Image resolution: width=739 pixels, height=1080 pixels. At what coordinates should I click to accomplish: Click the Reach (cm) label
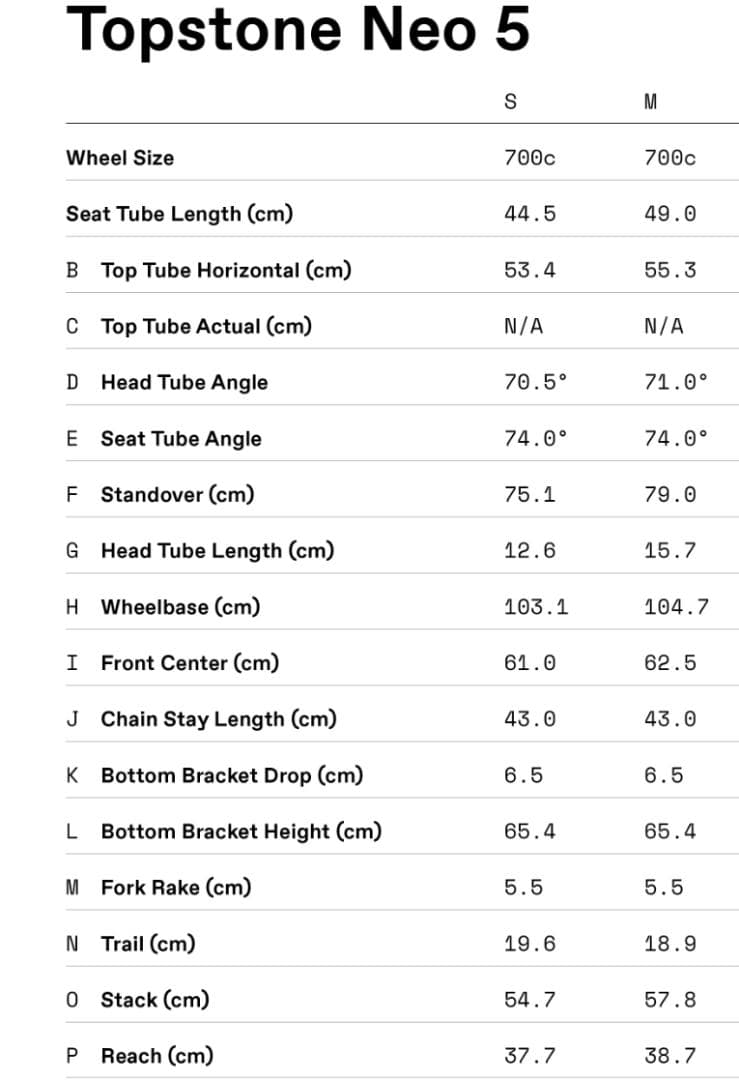(157, 1056)
